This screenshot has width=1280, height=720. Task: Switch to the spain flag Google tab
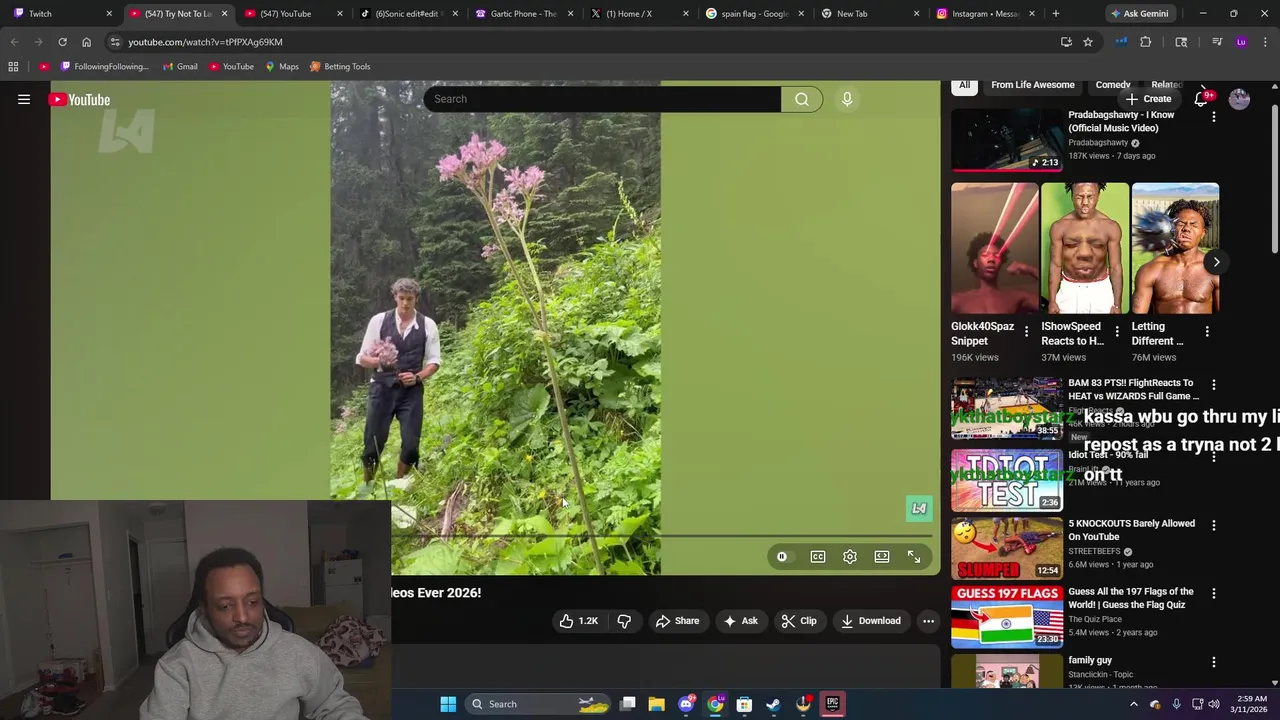754,13
